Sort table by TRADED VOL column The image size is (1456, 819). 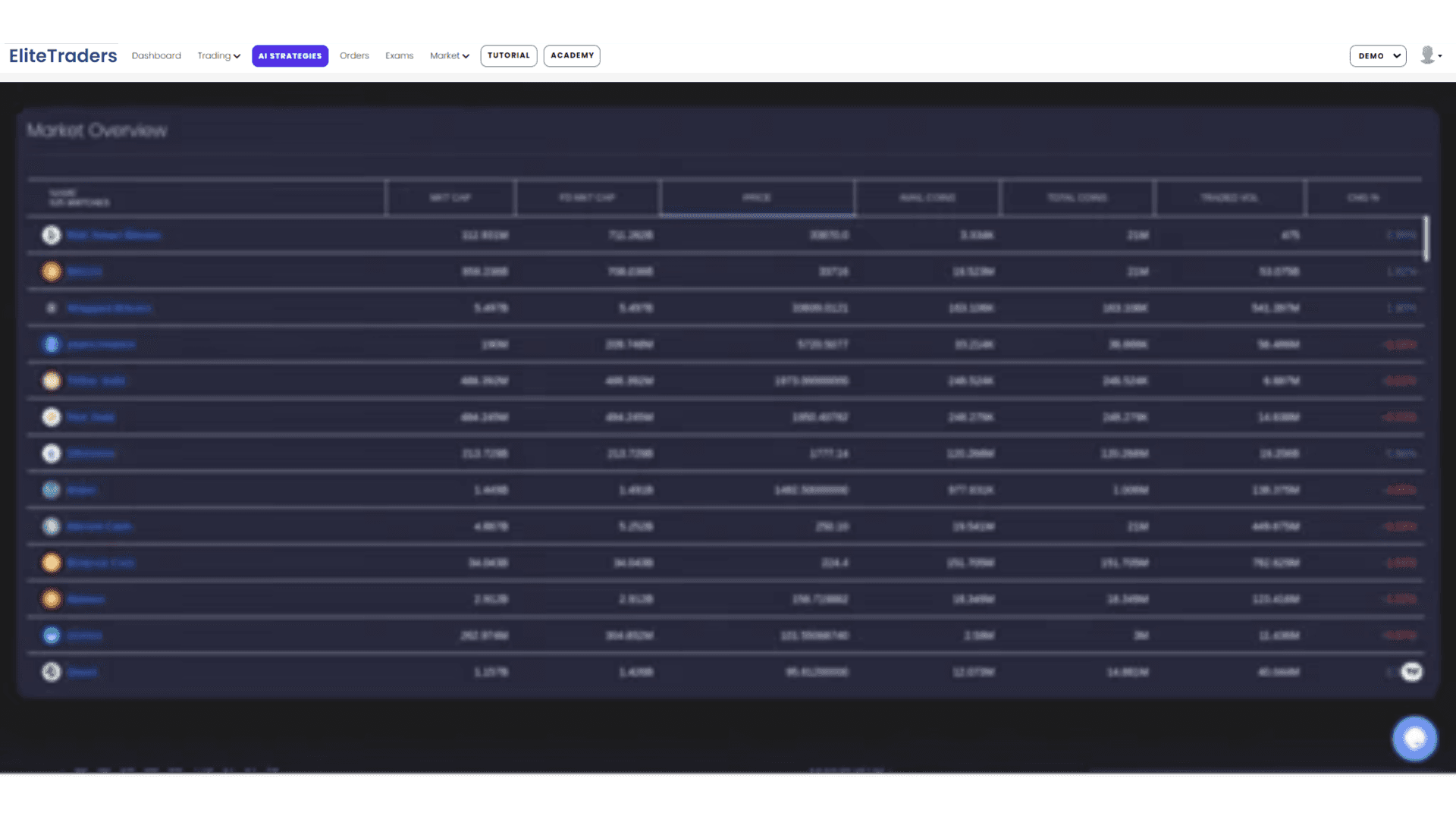tap(1229, 198)
